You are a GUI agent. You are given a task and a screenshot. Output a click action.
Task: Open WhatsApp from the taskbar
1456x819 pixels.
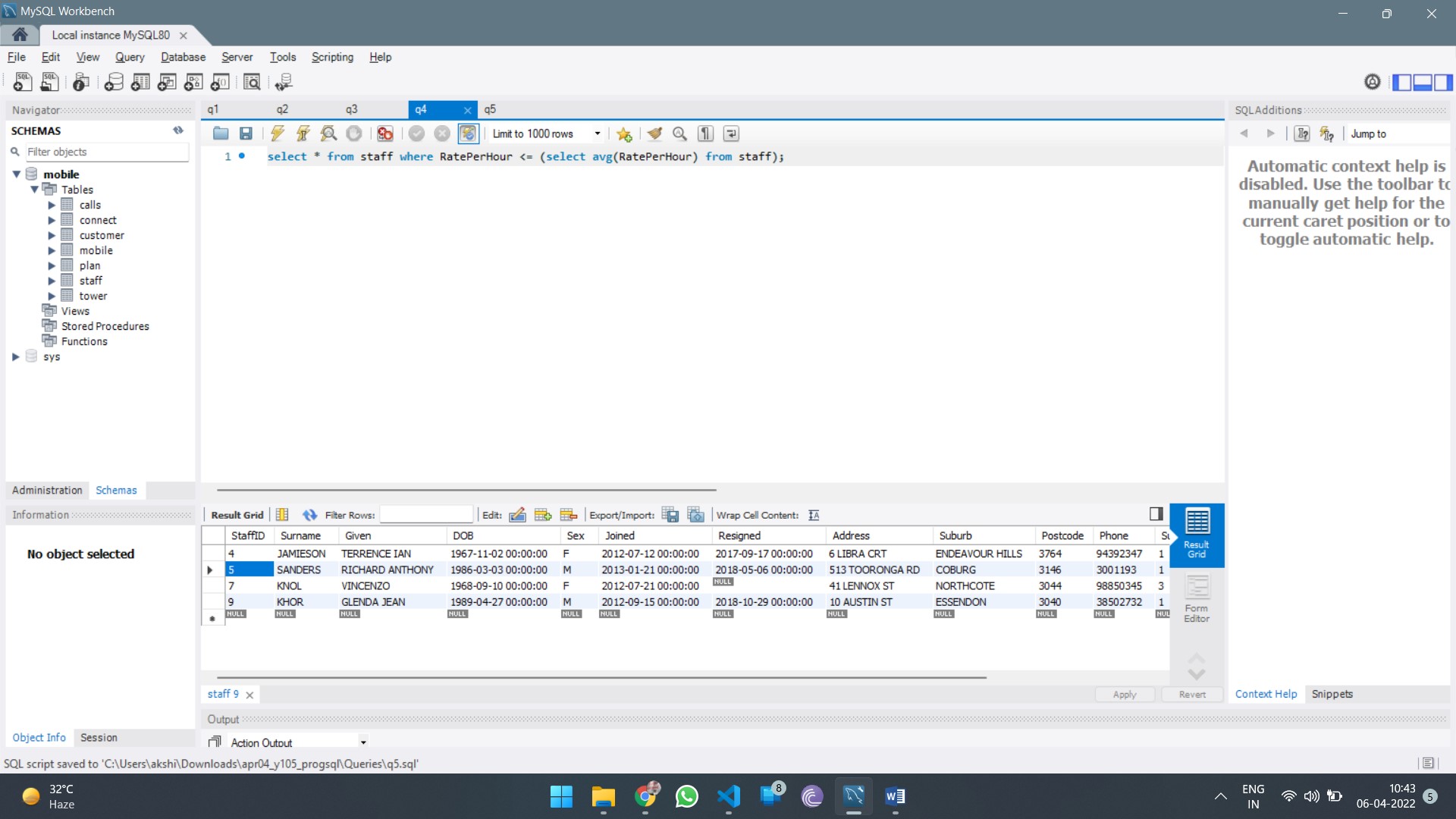[687, 796]
